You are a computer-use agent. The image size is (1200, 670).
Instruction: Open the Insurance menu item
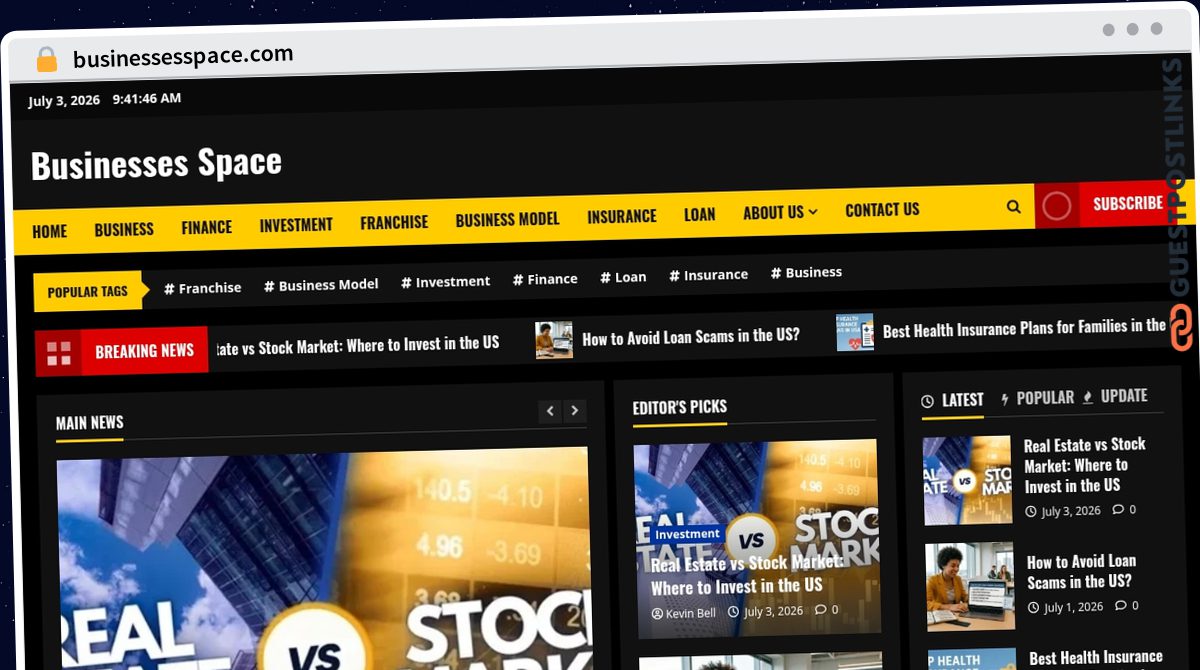(x=622, y=216)
